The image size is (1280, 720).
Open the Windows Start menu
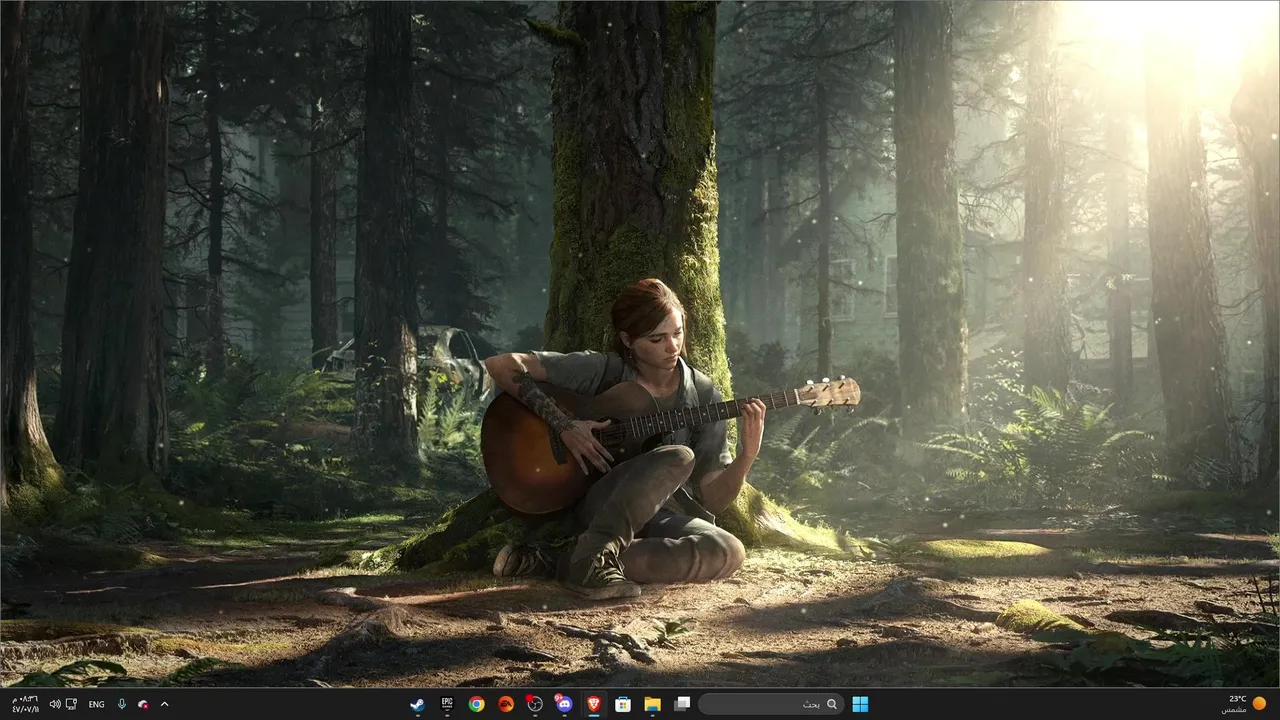pyautogui.click(x=860, y=704)
